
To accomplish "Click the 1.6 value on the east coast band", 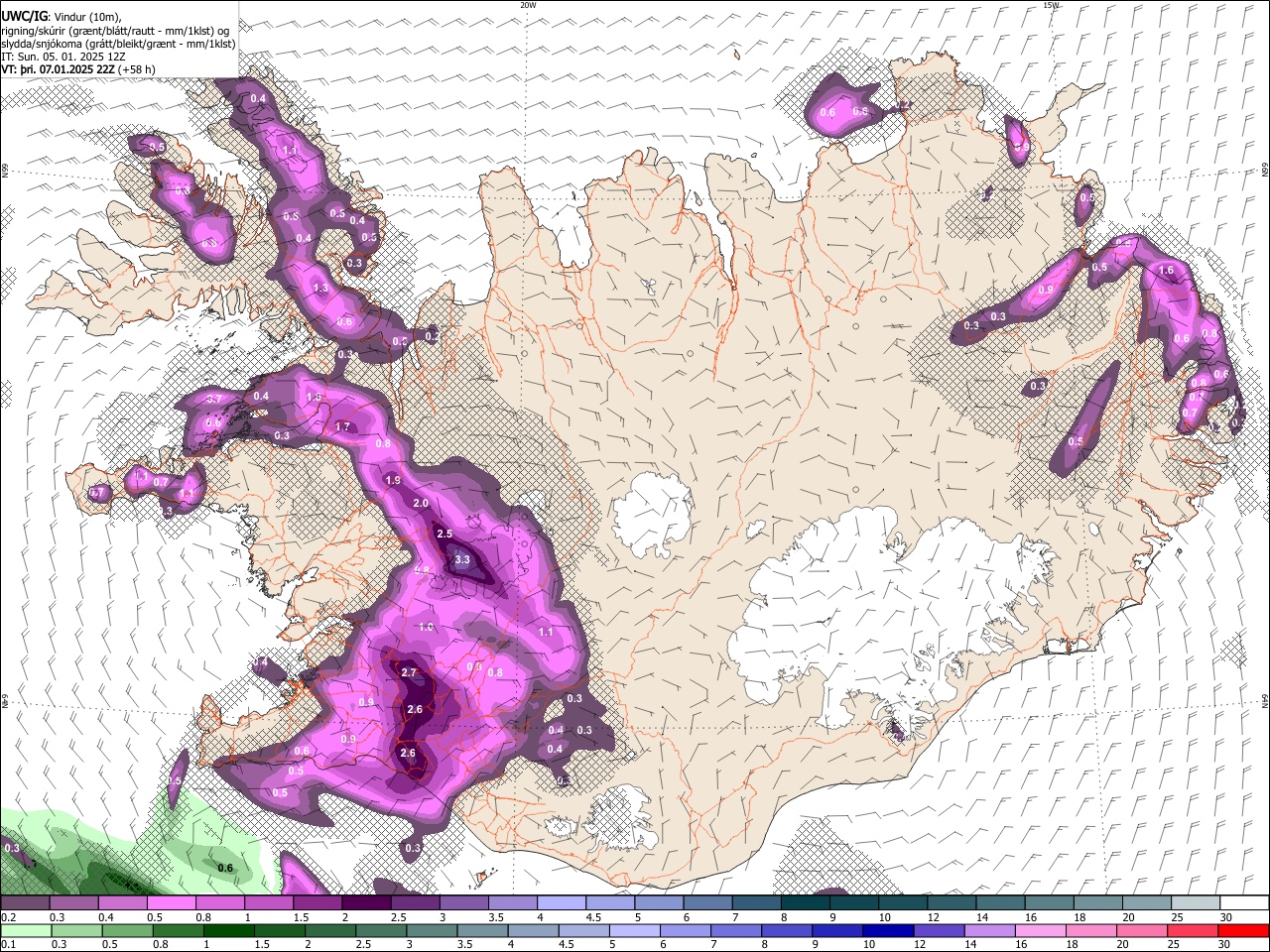I will click(x=1167, y=270).
